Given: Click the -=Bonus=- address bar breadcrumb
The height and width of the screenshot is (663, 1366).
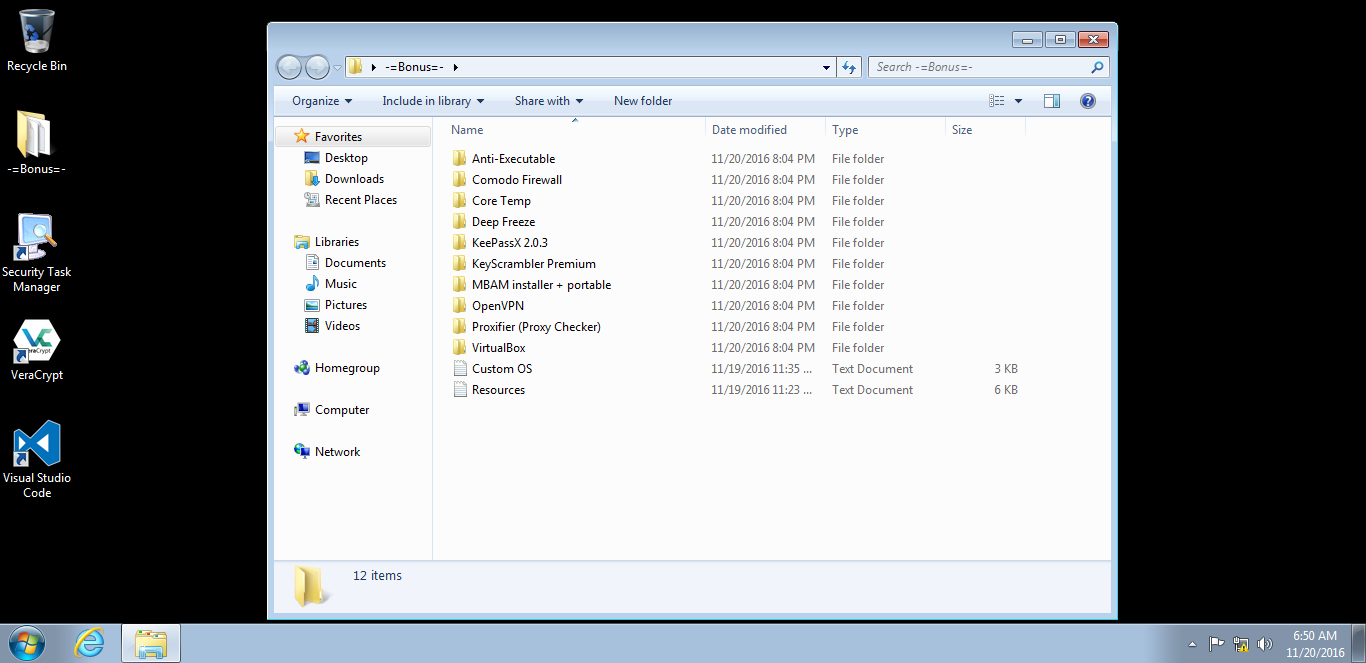Looking at the screenshot, I should coord(413,67).
